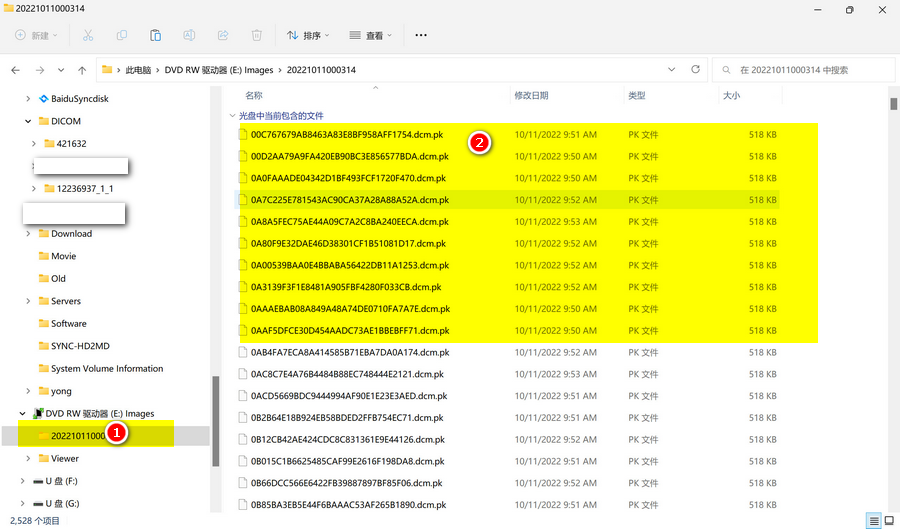Collapse the 光盘中当前包含的文件 group
Screen dimensions: 900x529
tap(232, 116)
